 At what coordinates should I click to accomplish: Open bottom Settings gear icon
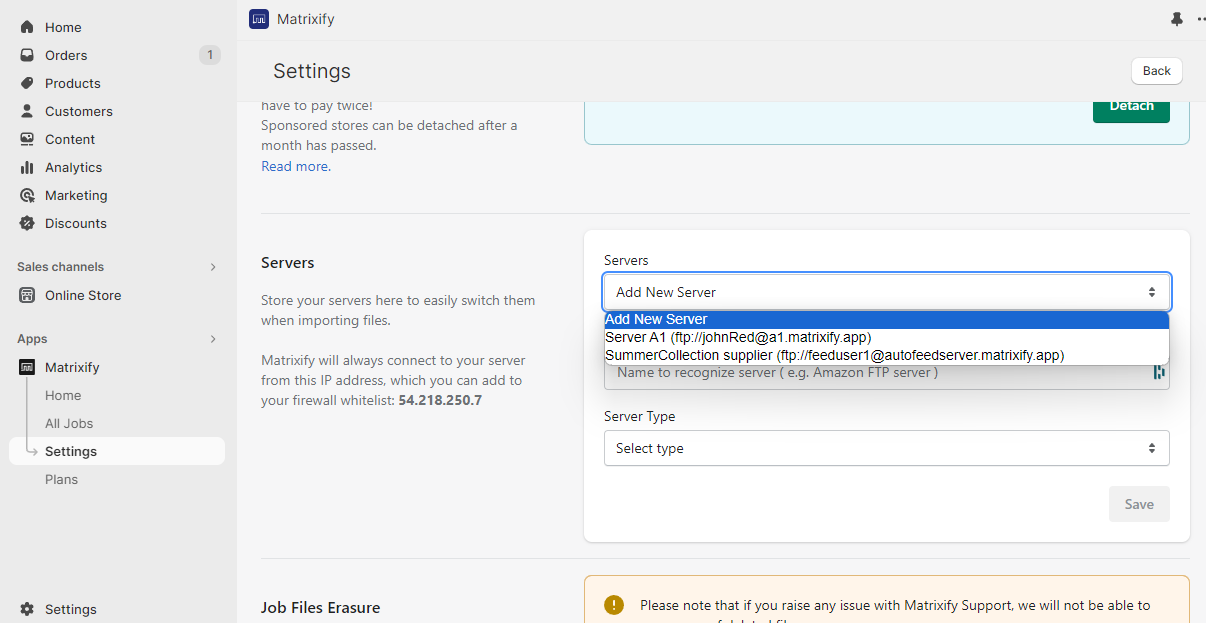(27, 609)
